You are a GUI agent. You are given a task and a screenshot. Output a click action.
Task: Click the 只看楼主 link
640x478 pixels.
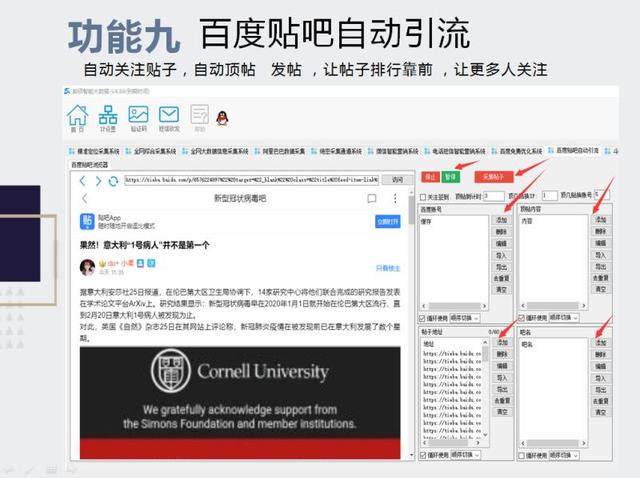388,268
